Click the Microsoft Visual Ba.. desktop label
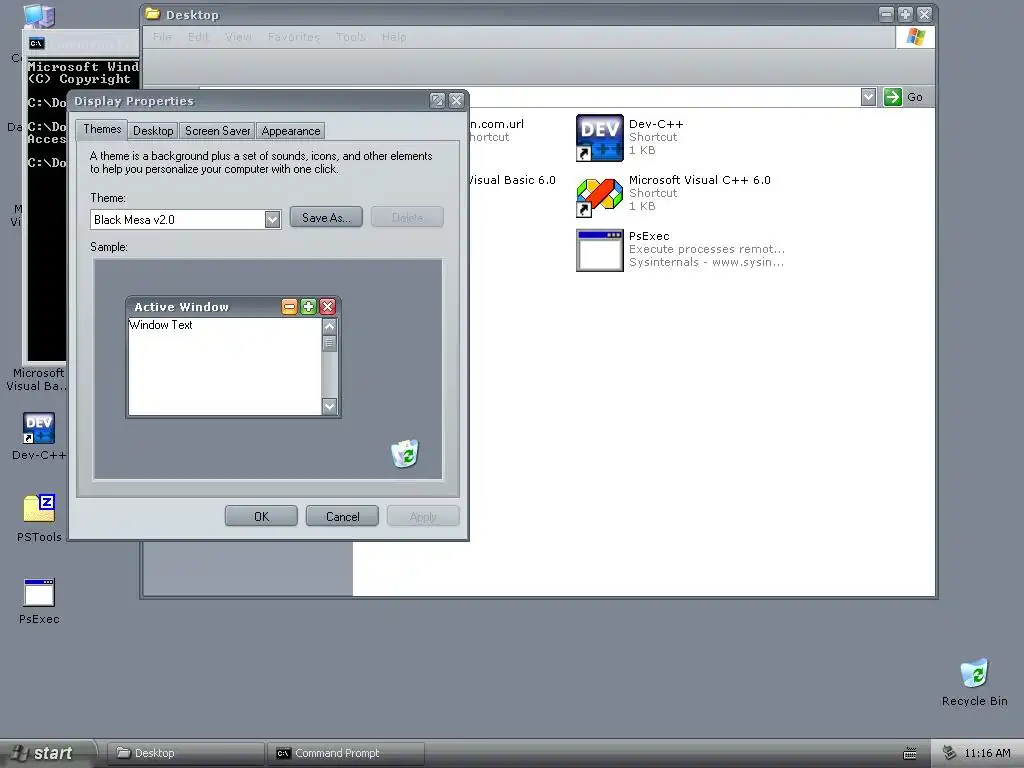Screen dimensions: 1024x768 coord(37,379)
